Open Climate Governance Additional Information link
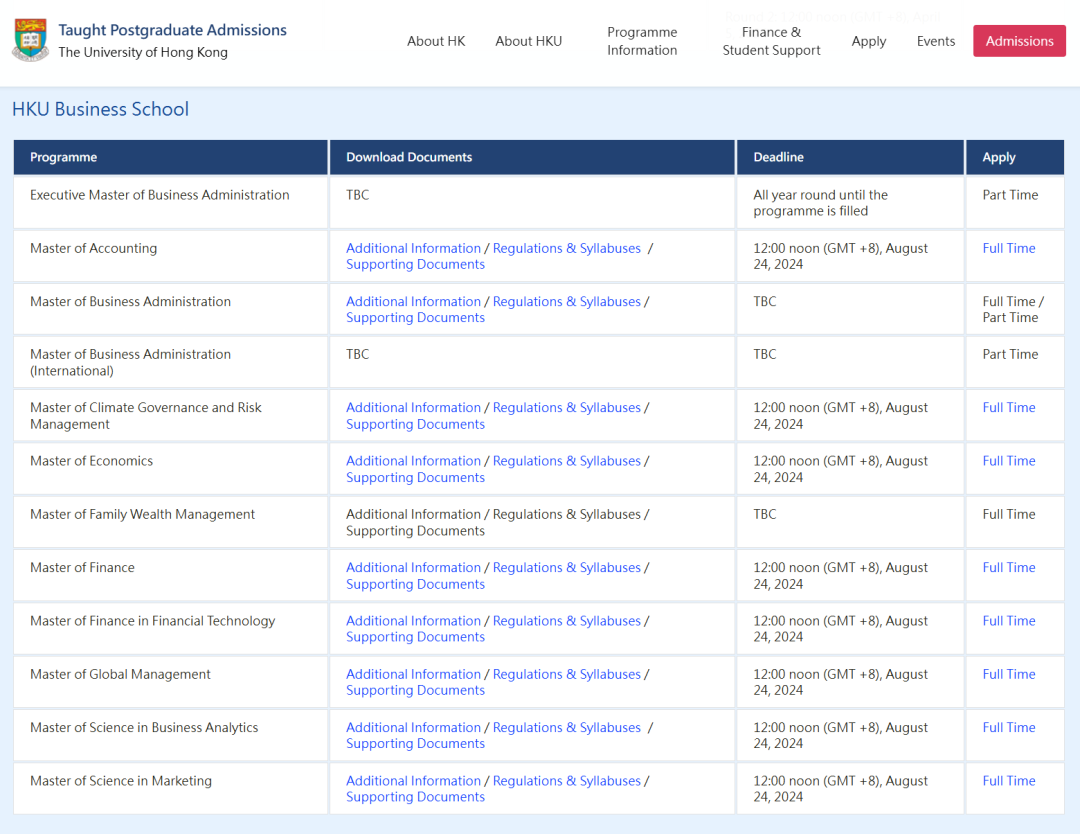 click(x=413, y=408)
